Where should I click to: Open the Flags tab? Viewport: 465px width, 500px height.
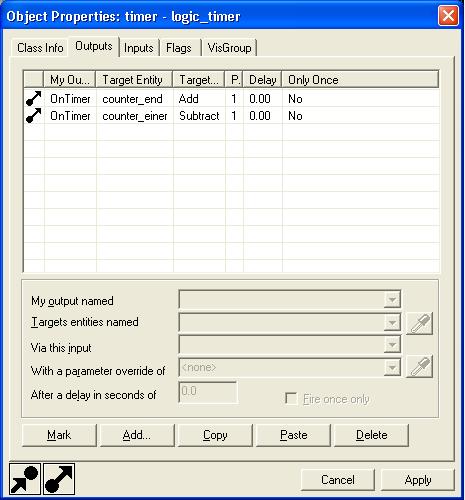point(179,48)
